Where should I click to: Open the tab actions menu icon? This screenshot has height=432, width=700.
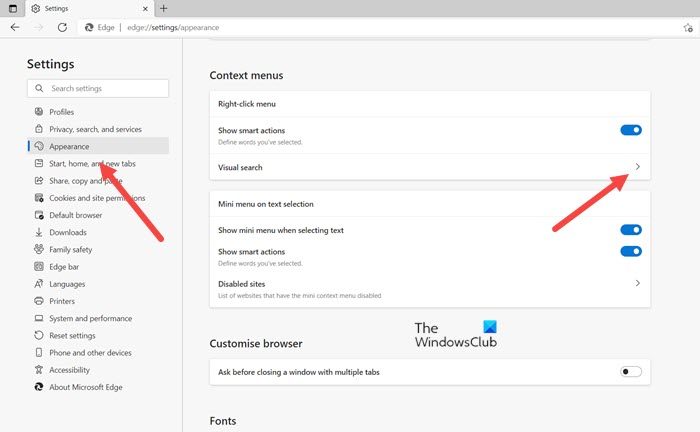pos(13,8)
